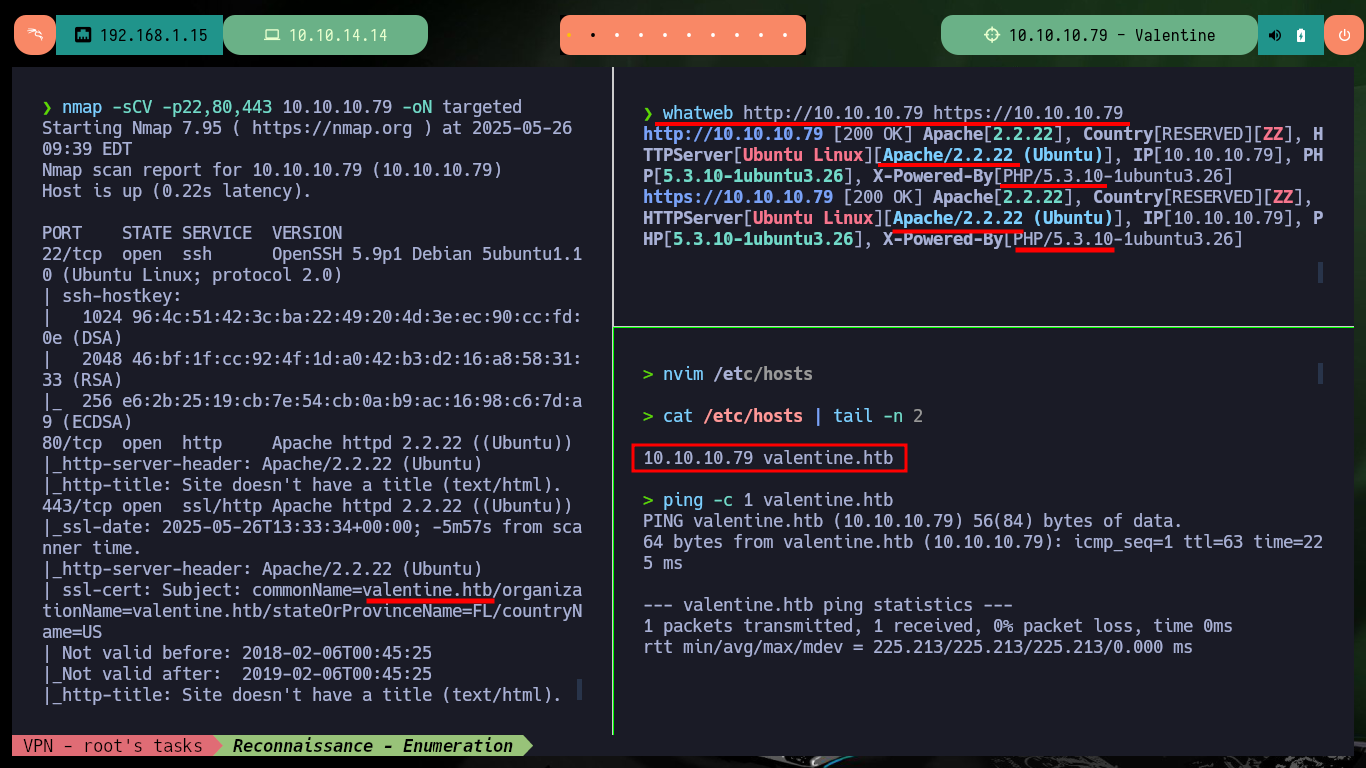Image resolution: width=1366 pixels, height=768 pixels.
Task: Open the power menu button
Action: (x=1344, y=35)
